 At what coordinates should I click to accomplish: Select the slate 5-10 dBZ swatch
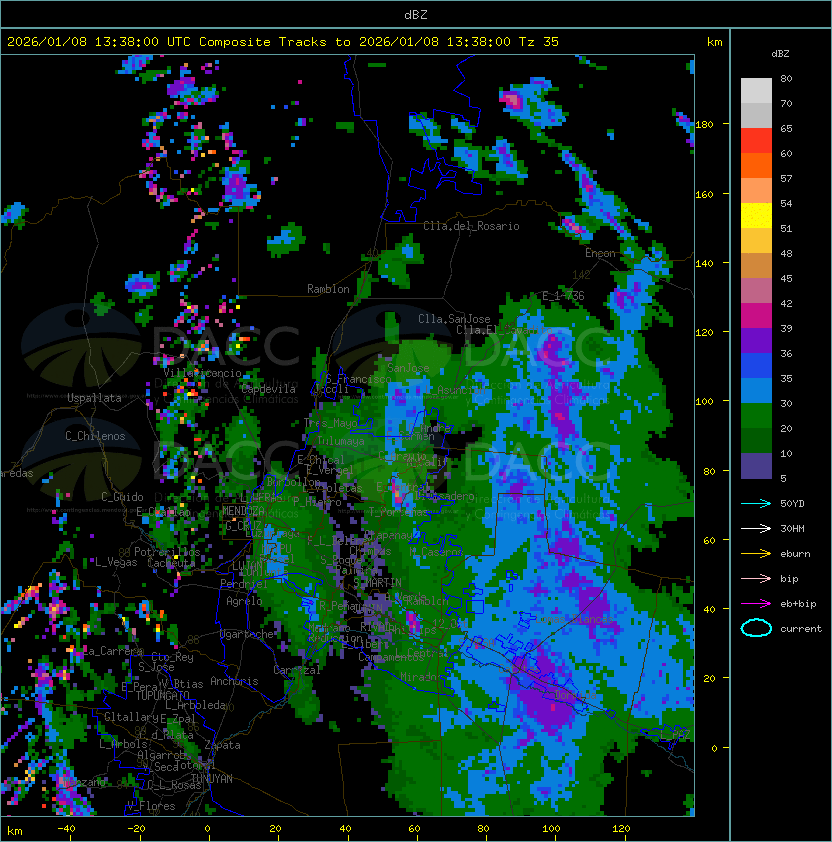pos(756,466)
